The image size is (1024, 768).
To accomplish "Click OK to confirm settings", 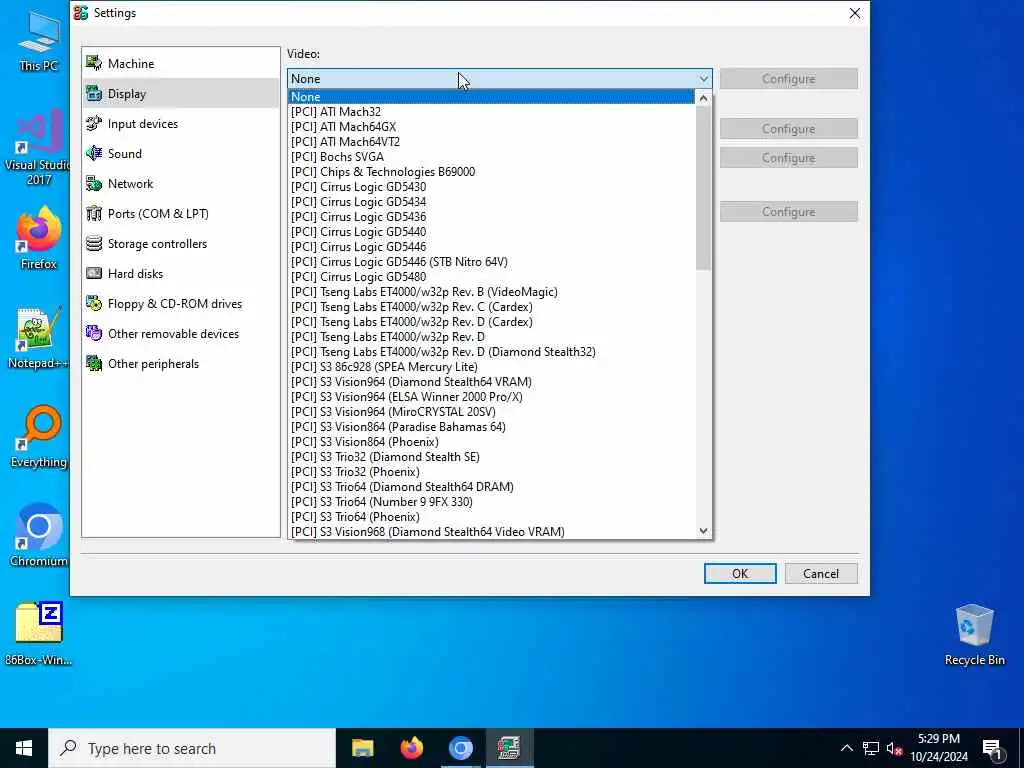I will click(x=740, y=573).
